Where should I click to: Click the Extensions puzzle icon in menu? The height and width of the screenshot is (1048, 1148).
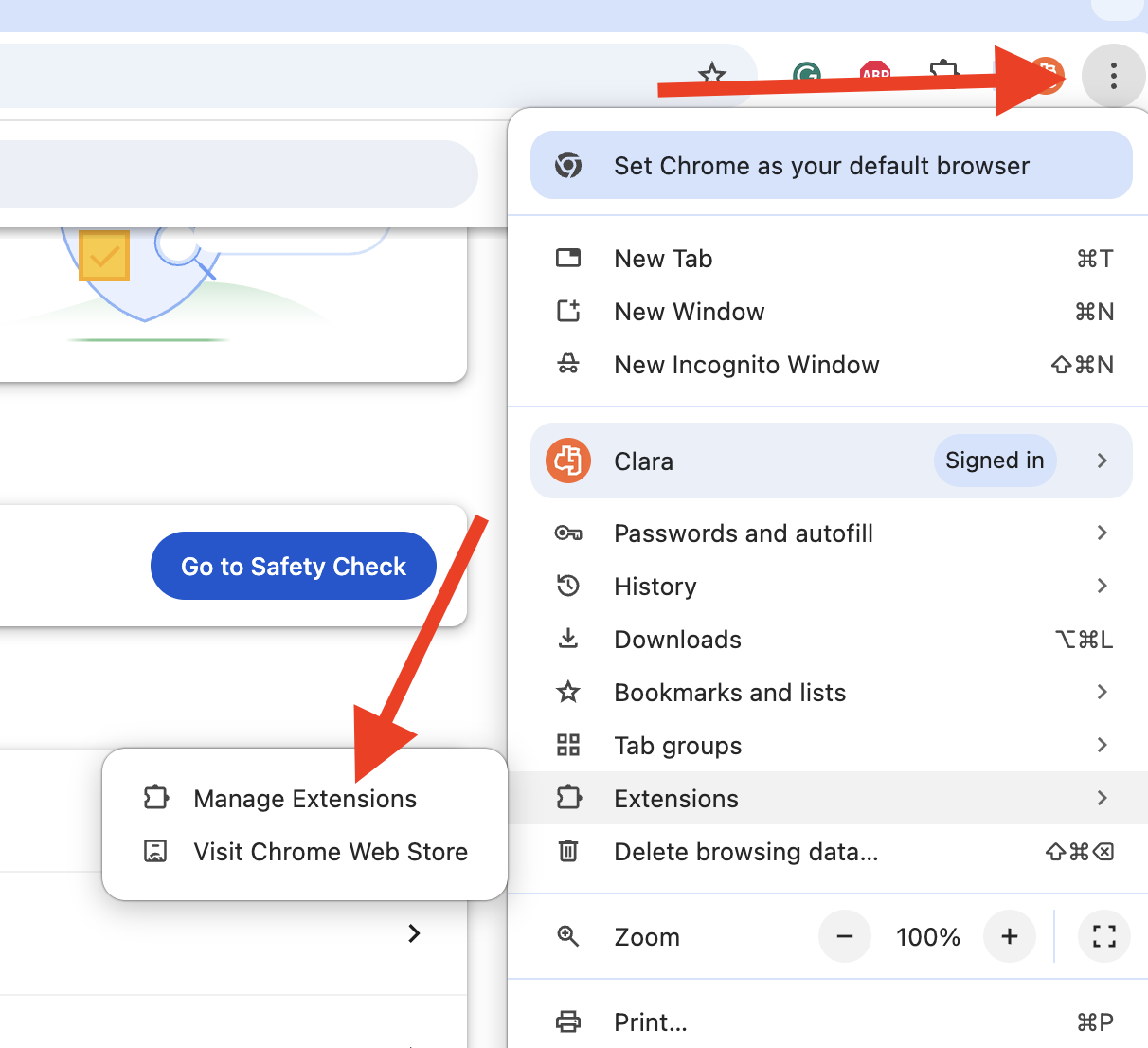[568, 798]
